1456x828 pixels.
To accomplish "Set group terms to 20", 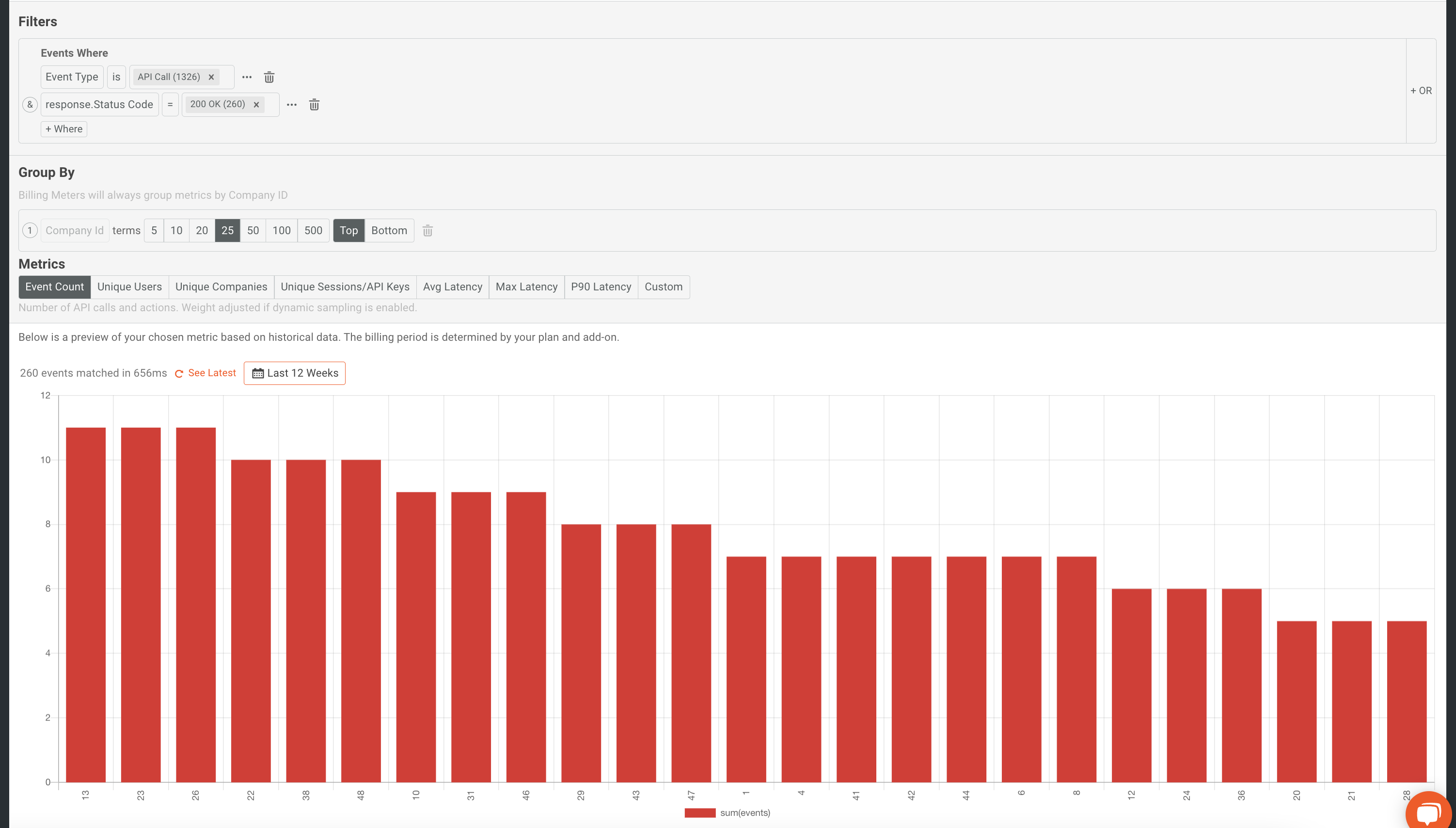I will tap(202, 230).
